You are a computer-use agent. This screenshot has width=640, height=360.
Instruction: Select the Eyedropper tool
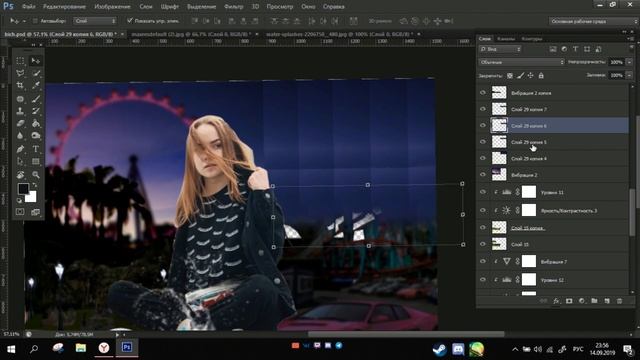point(36,86)
